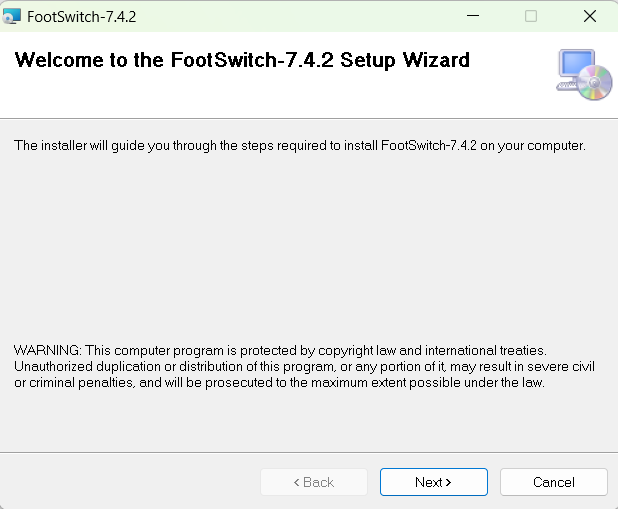
Task: Click the rainbow CD disc in banner image
Action: 595,82
